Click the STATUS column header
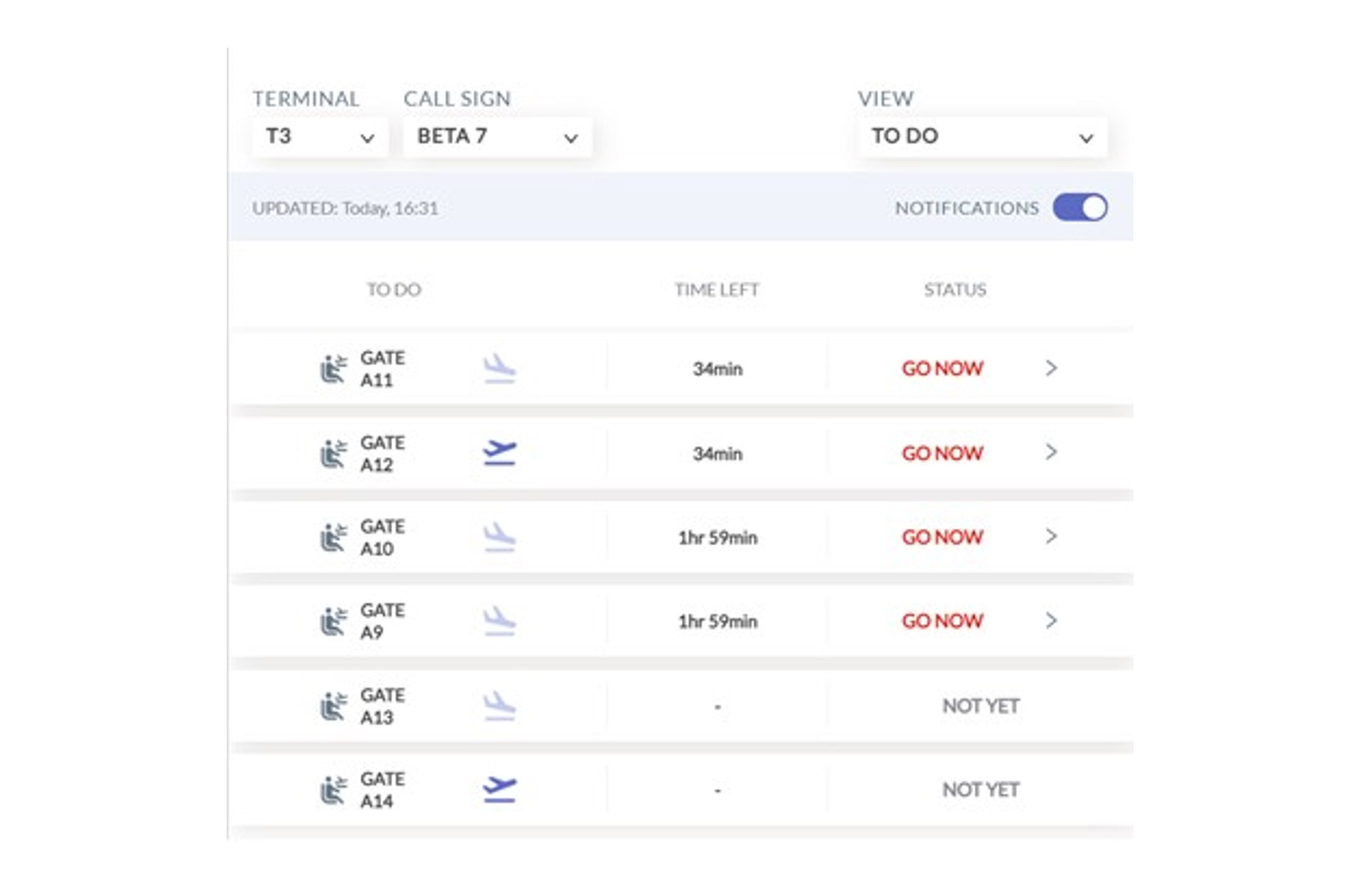The height and width of the screenshot is (892, 1372). (955, 290)
